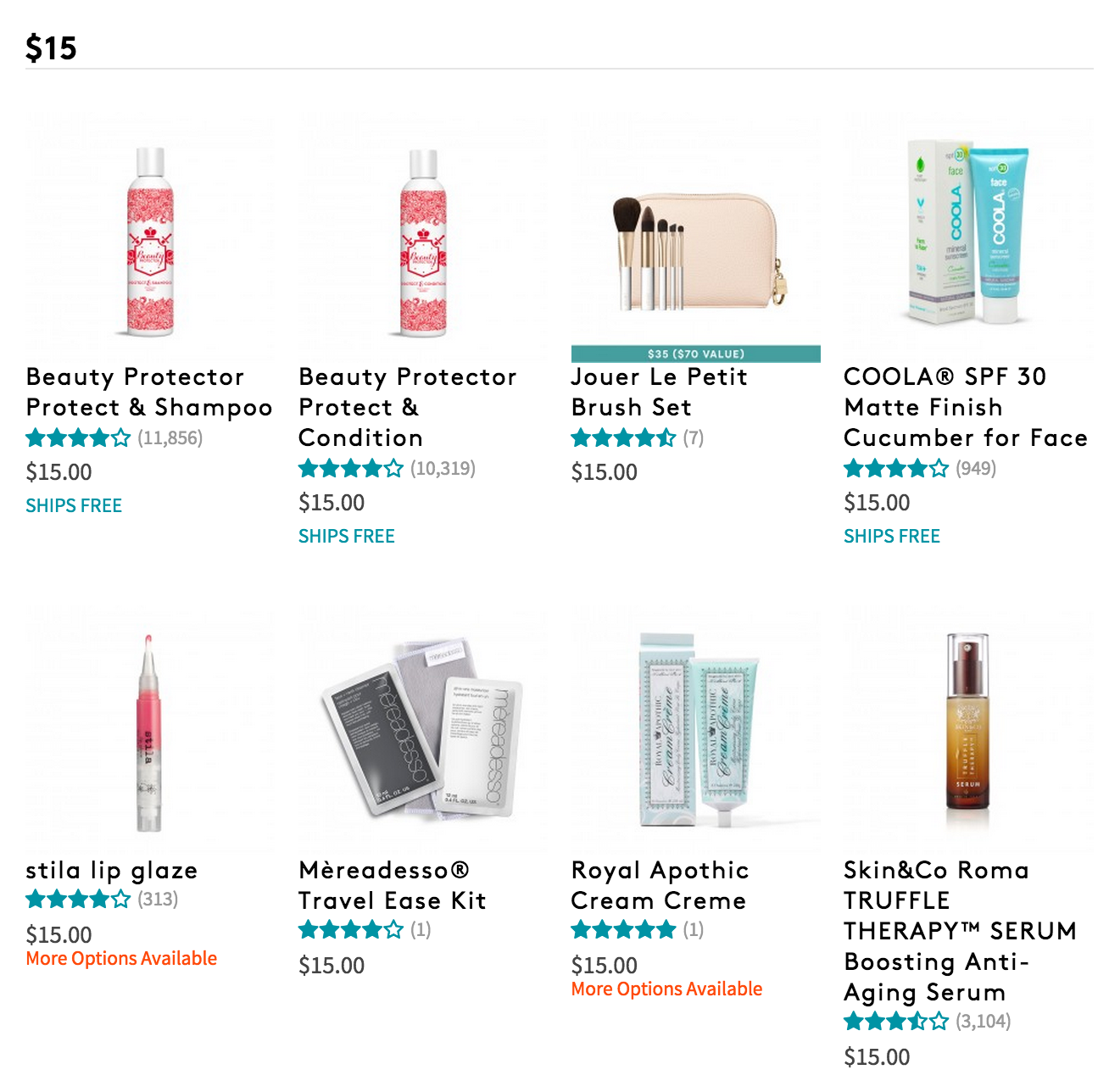1109x1092 pixels.
Task: Select the Mèreadesso Travel Ease Kit image
Action: point(423,730)
